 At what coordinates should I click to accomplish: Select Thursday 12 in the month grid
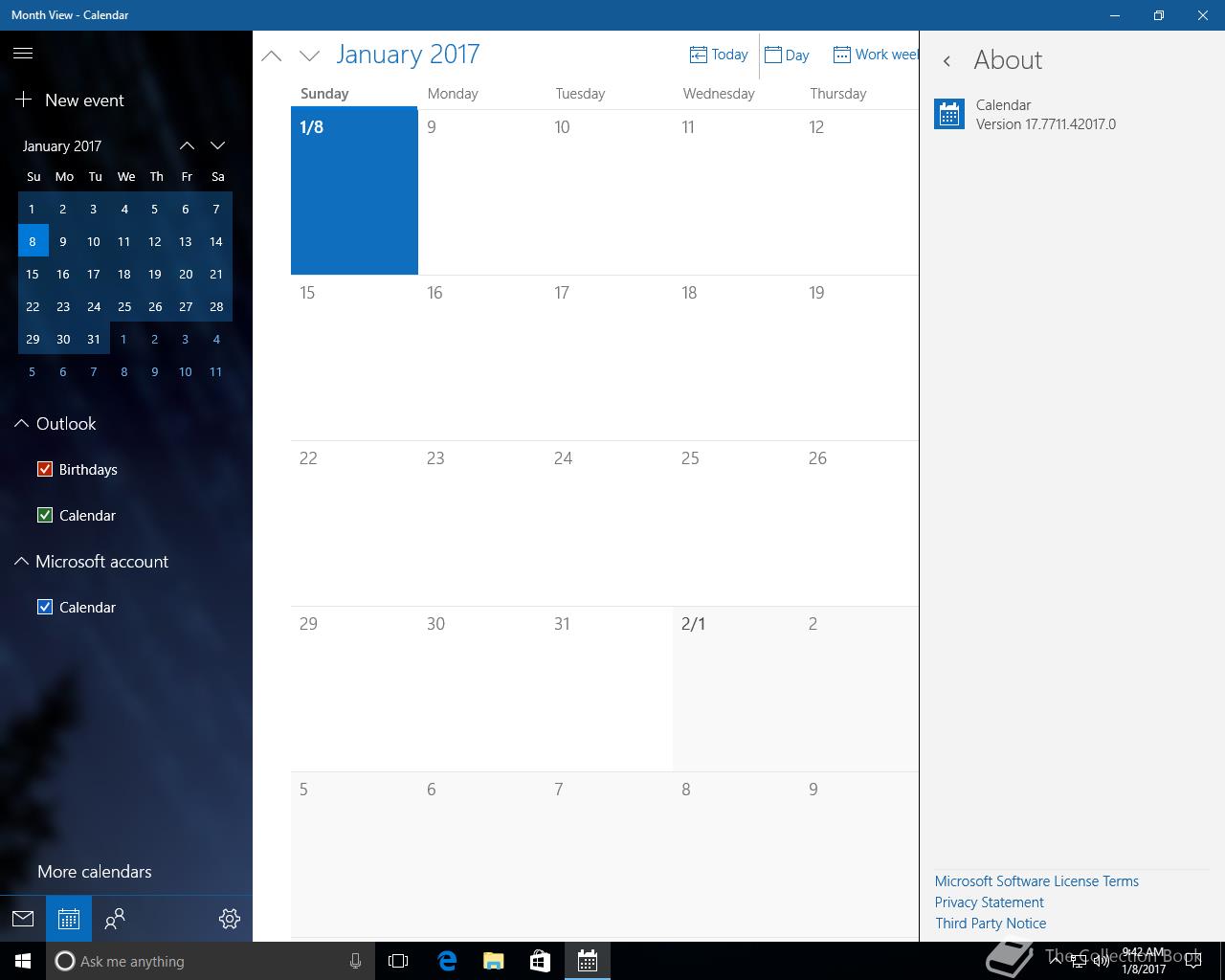pyautogui.click(x=859, y=190)
